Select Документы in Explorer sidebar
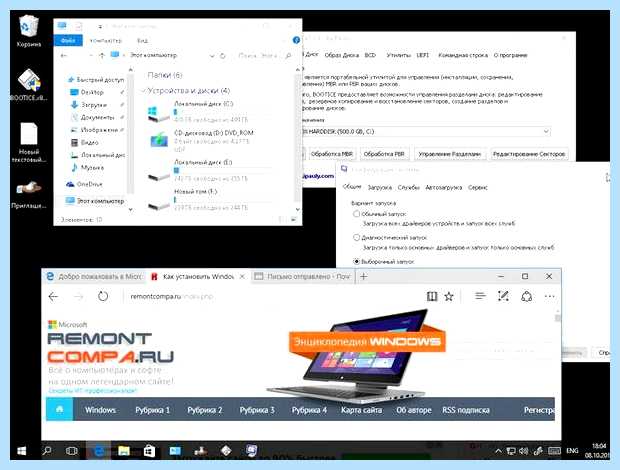 coord(95,117)
